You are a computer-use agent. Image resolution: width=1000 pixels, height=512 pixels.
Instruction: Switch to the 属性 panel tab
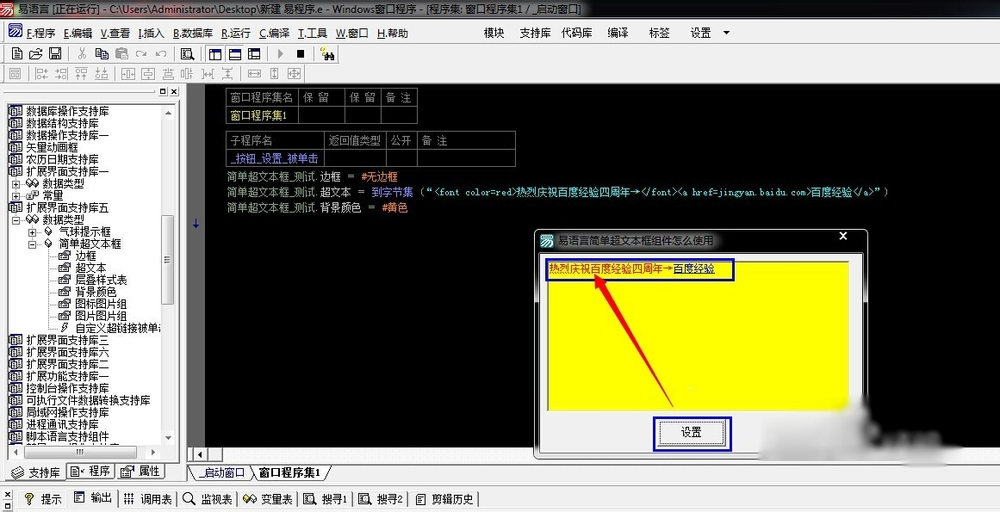point(140,471)
